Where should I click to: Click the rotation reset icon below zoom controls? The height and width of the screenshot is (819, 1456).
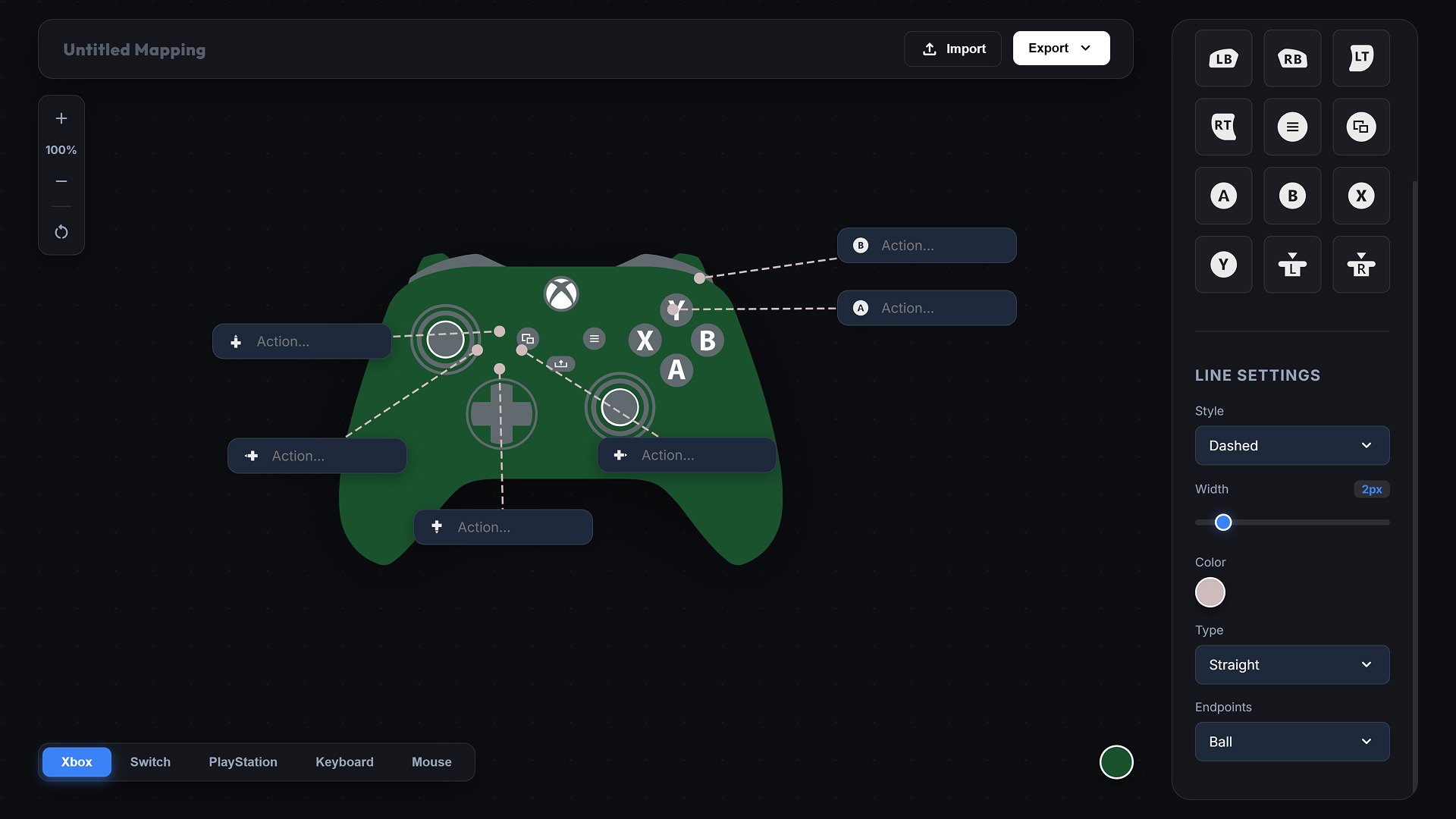pos(61,232)
